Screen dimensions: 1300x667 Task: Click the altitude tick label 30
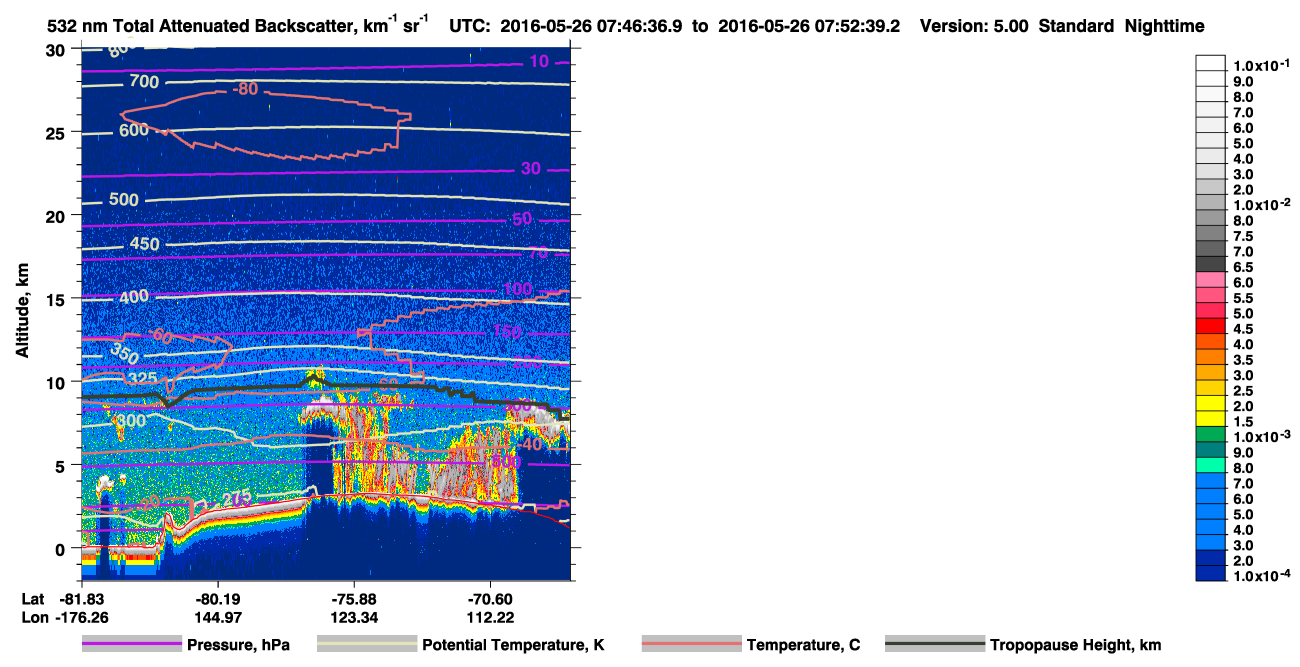57,49
